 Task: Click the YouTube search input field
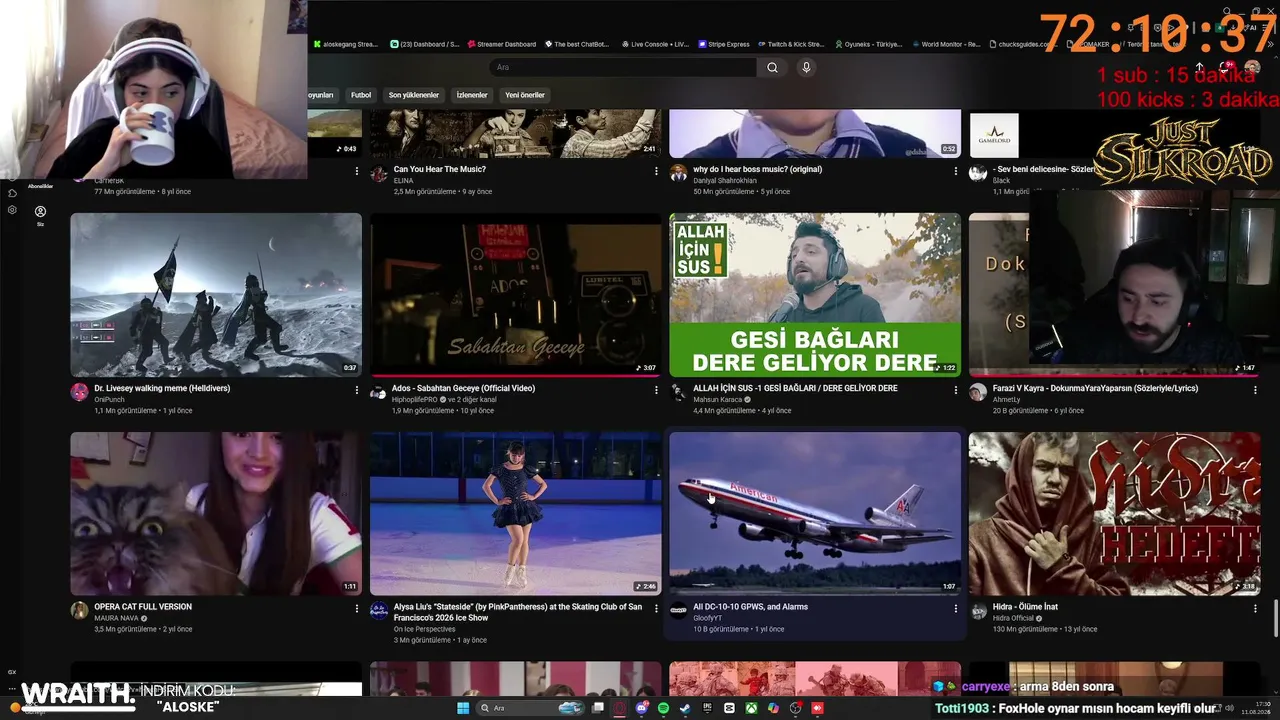click(622, 68)
